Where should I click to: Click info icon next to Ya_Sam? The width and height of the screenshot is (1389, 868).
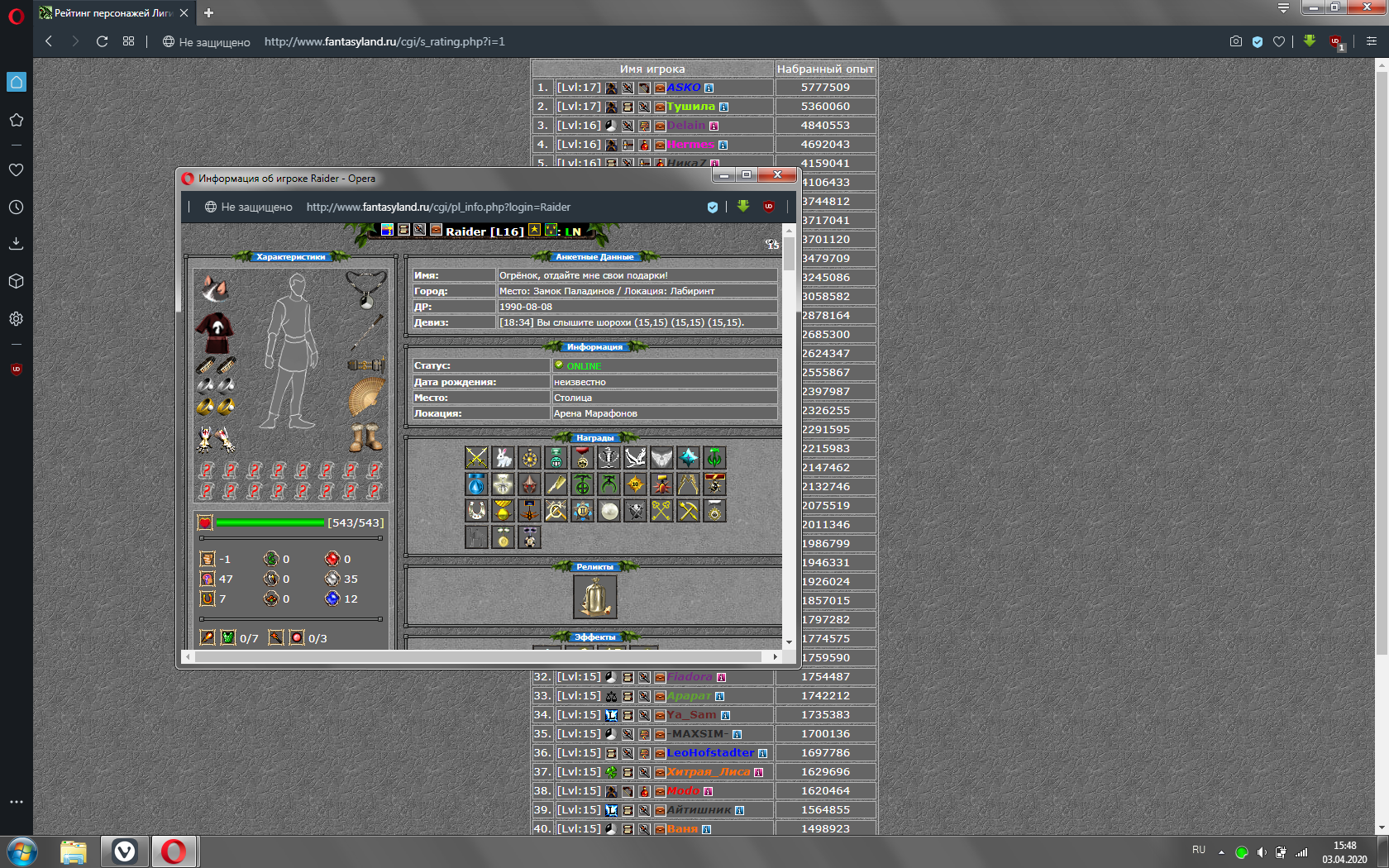[x=726, y=716]
